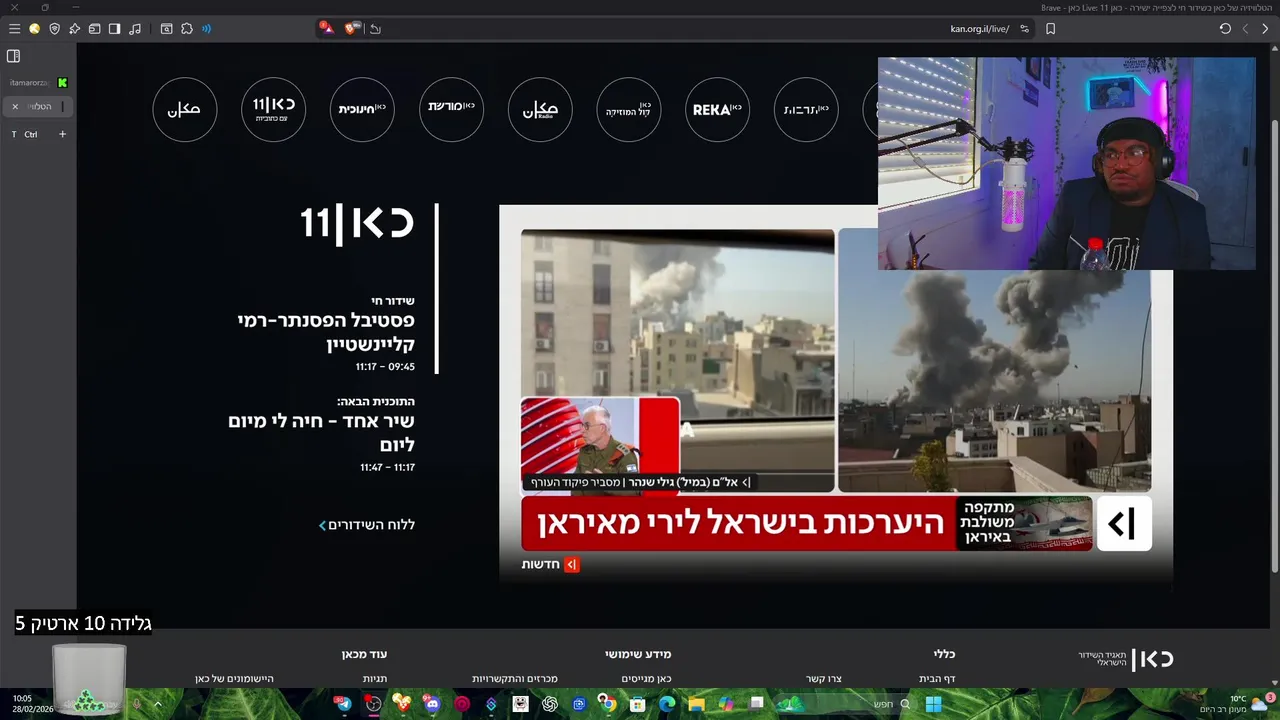This screenshot has height=720, width=1280.
Task: Click the yellow profile avatar icon
Action: point(34,29)
